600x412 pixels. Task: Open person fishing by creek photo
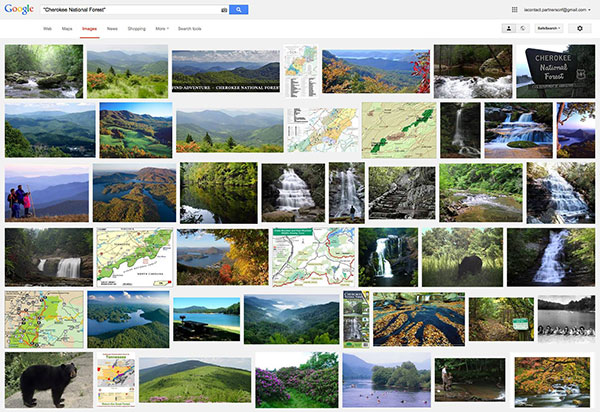pyautogui.click(x=470, y=380)
